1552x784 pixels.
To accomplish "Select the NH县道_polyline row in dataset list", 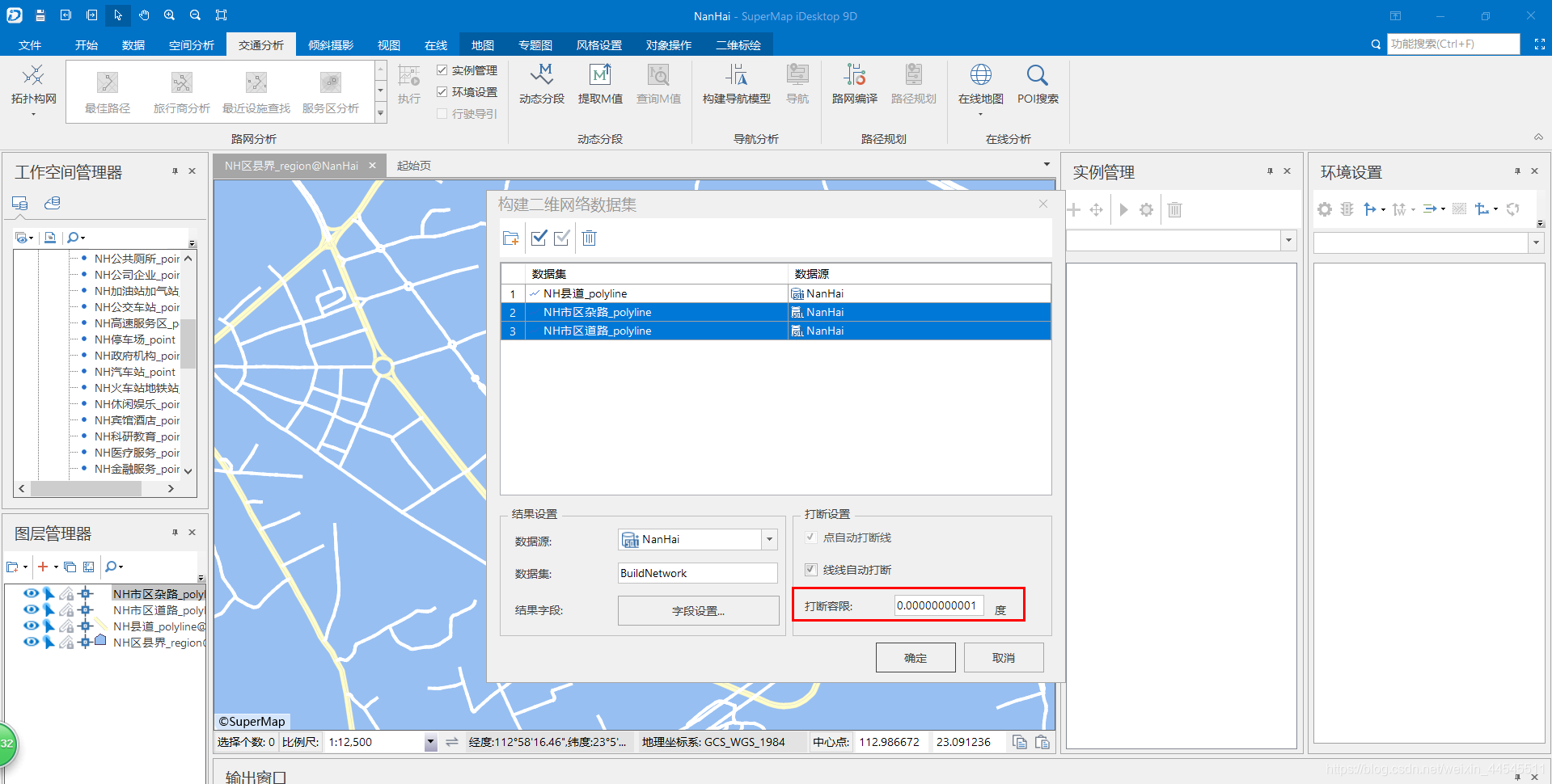I will [x=776, y=293].
